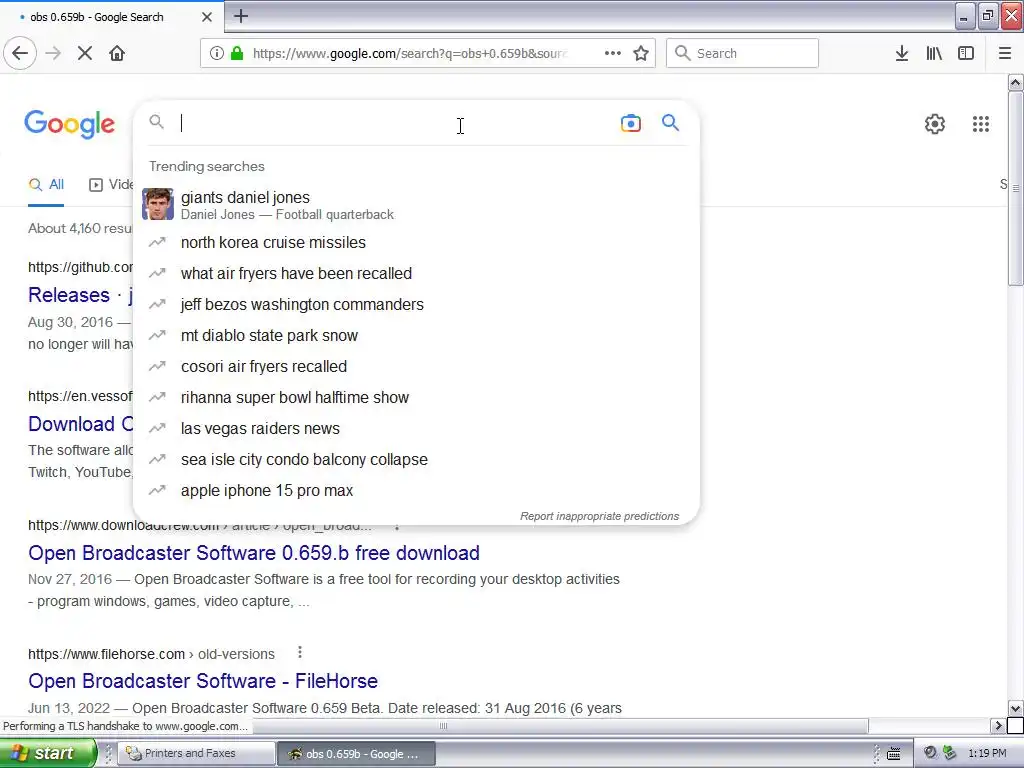The width and height of the screenshot is (1024, 768).
Task: Open a new tab with plus button
Action: [241, 16]
